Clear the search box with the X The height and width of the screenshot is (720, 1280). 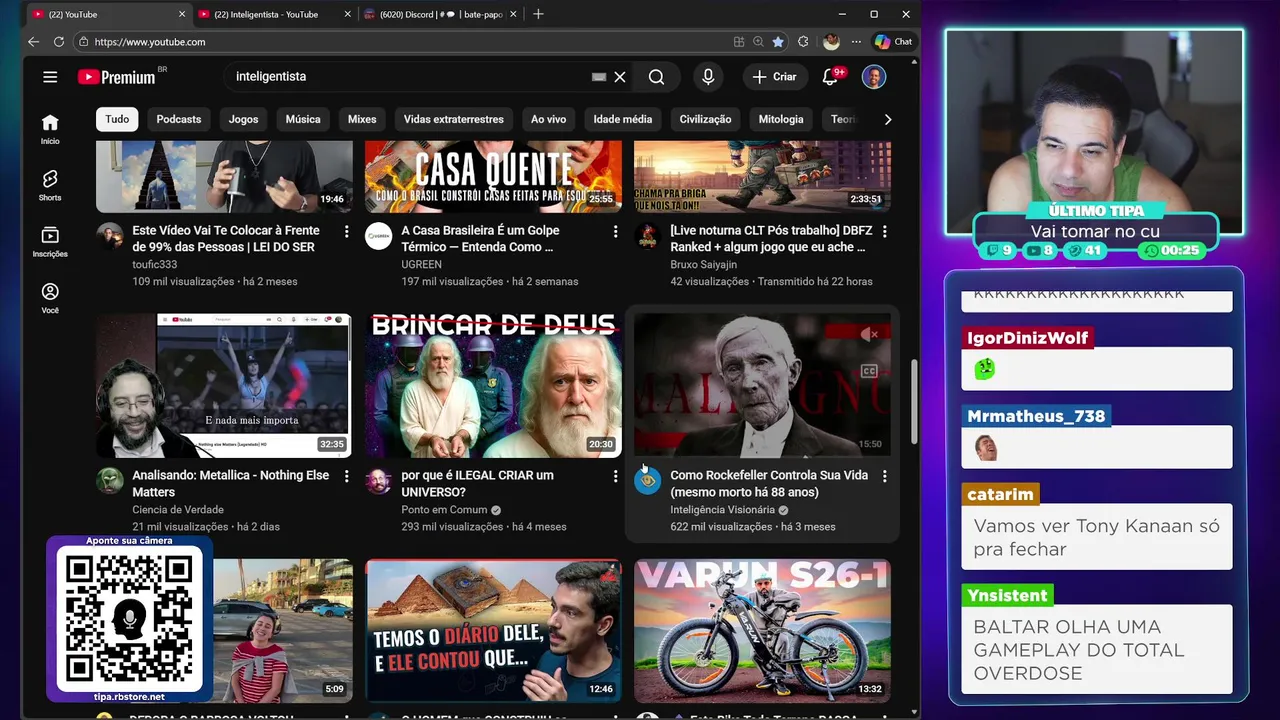click(620, 77)
